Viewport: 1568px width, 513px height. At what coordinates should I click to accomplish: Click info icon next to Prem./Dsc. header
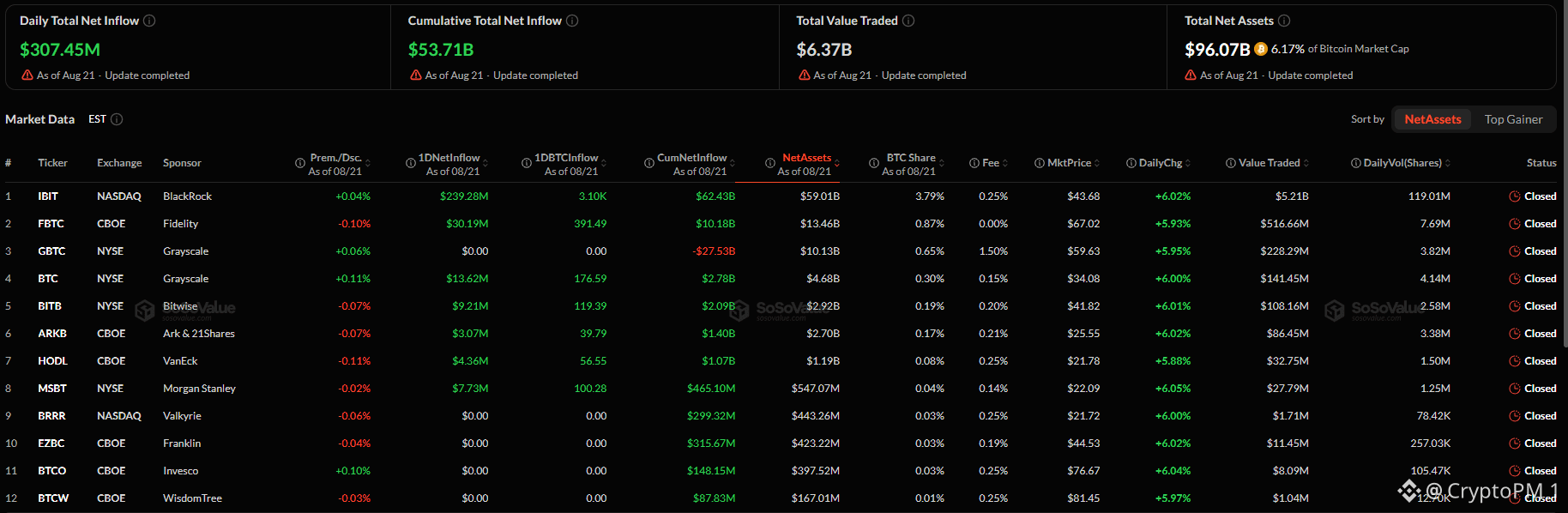[300, 163]
